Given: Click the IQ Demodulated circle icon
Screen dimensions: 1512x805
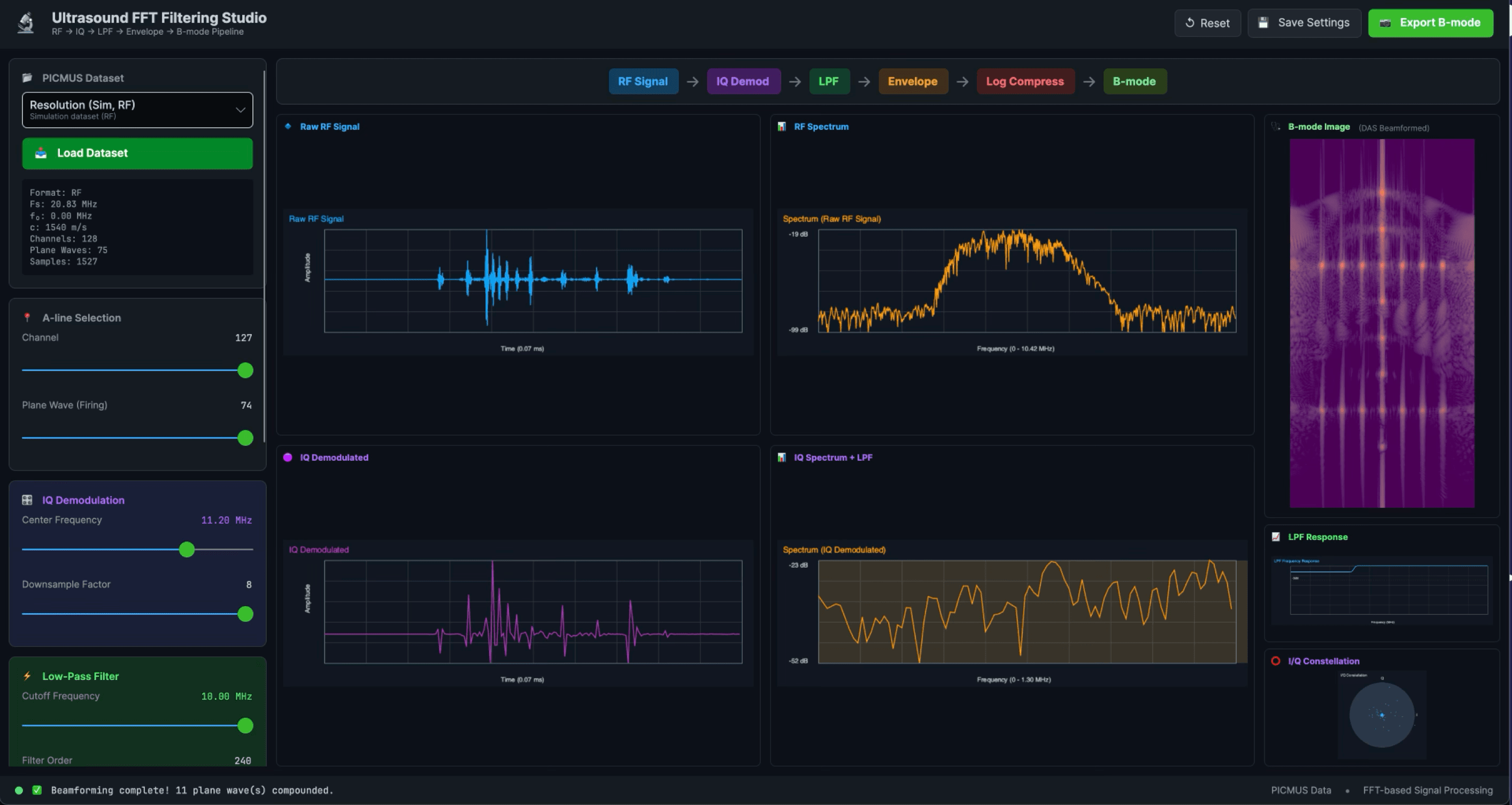Looking at the screenshot, I should [x=288, y=457].
